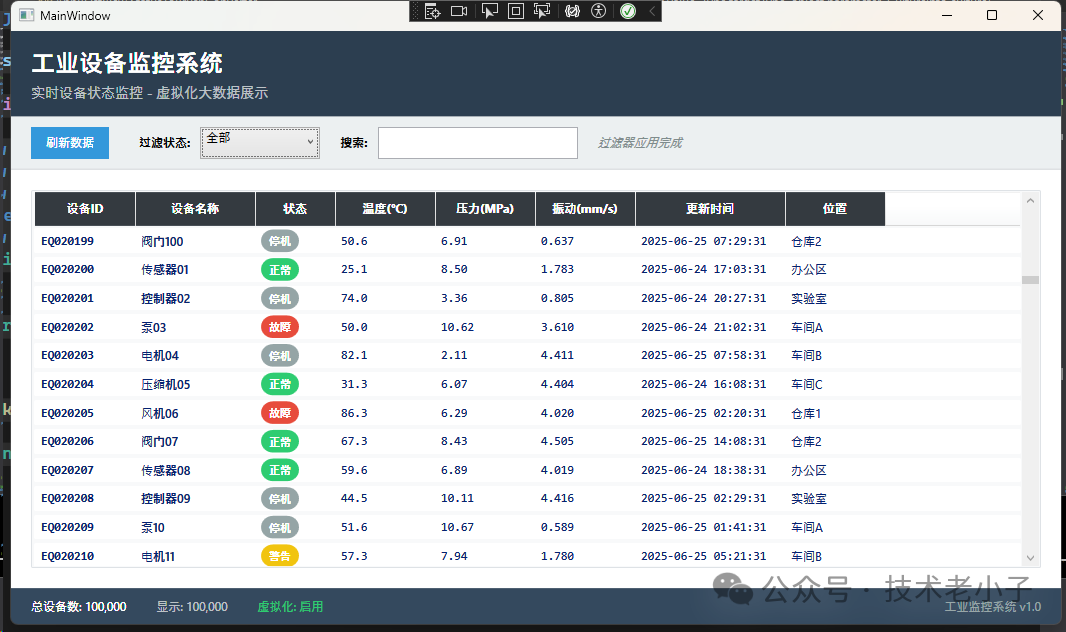Click inside the 搜索 input field

click(477, 142)
